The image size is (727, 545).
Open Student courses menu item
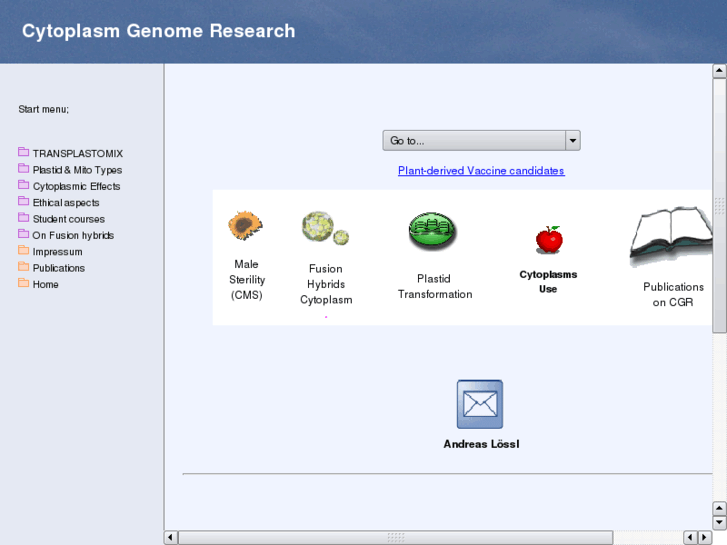click(x=68, y=219)
